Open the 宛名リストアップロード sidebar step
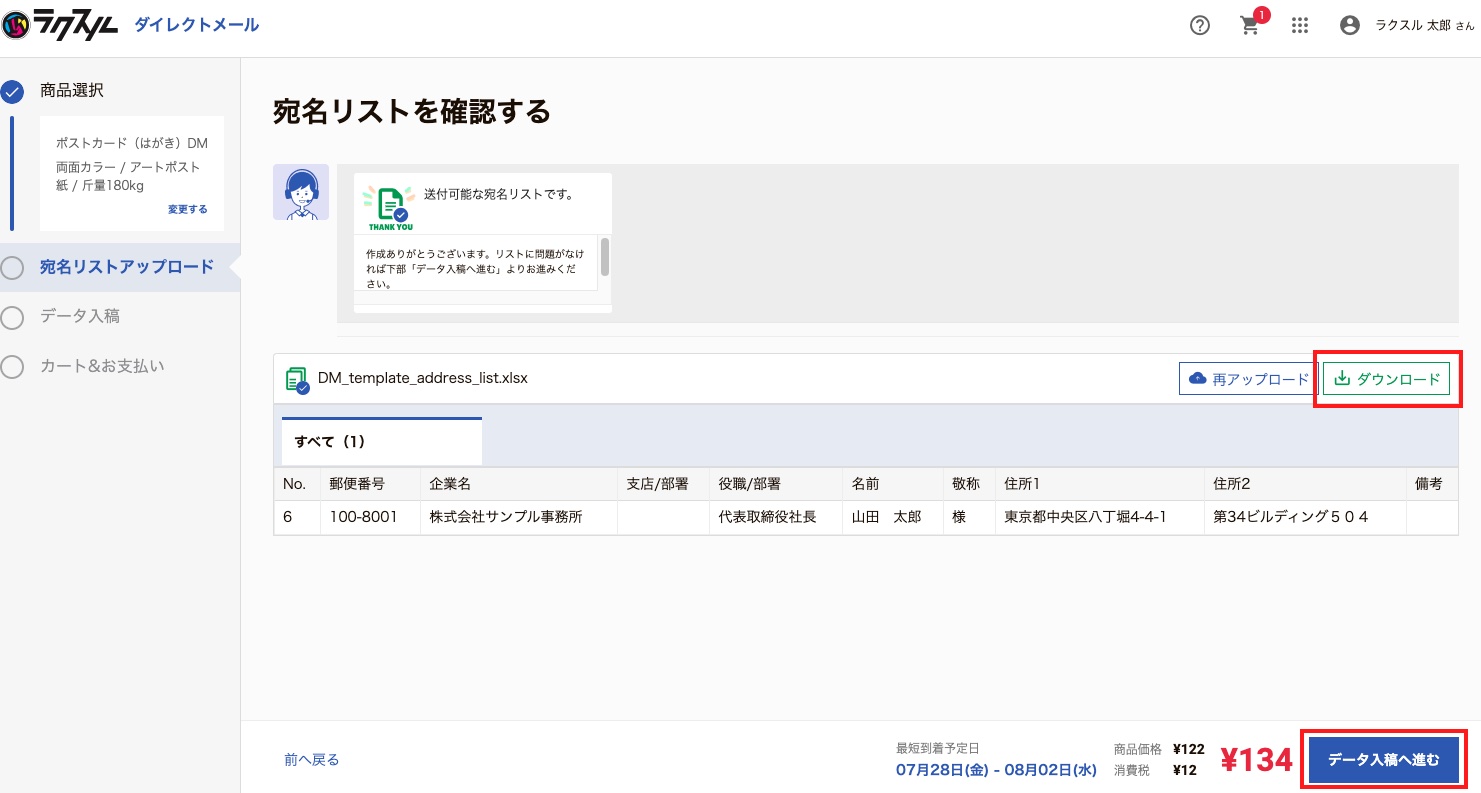Viewport: 1481px width, 793px height. point(120,267)
